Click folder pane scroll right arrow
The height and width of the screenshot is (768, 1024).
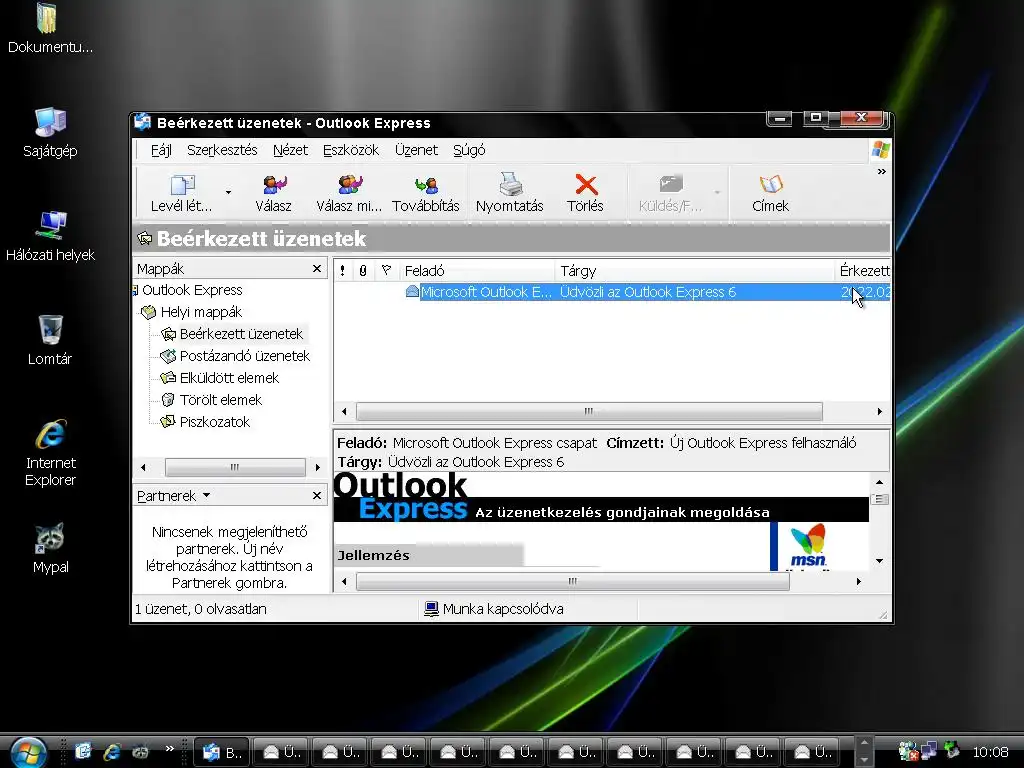(317, 467)
